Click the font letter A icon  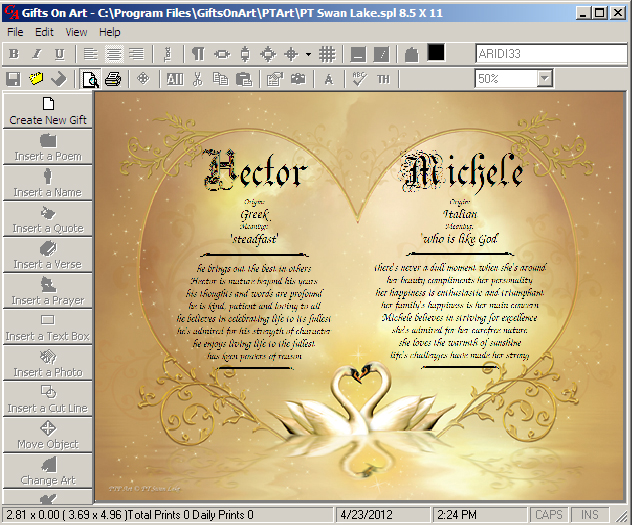(329, 79)
